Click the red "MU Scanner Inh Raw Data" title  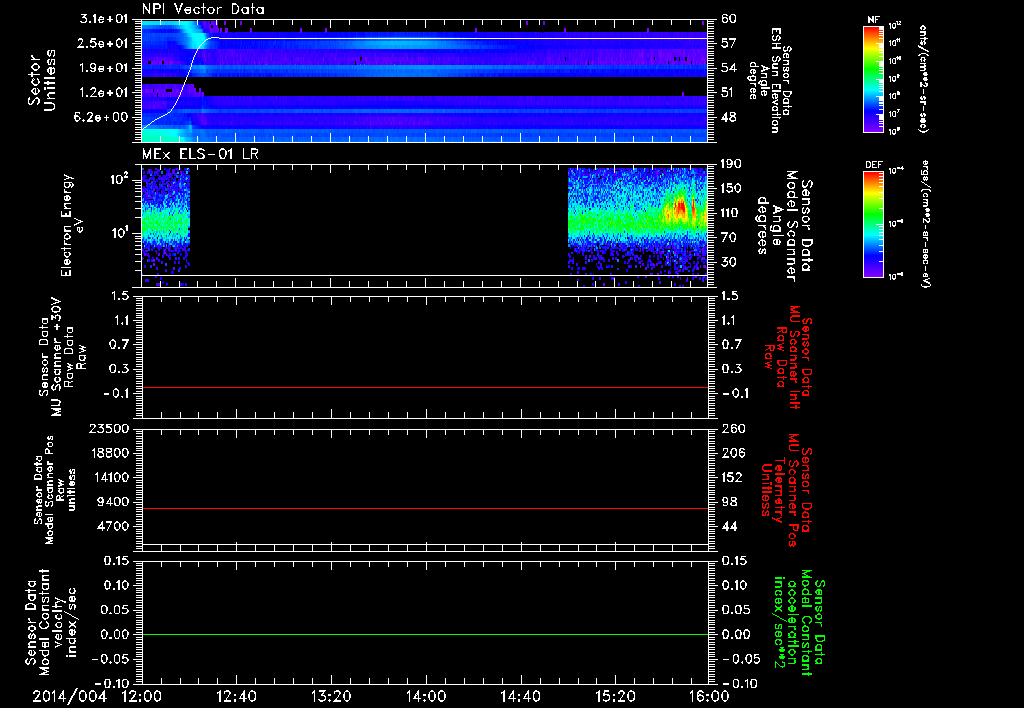pos(787,357)
